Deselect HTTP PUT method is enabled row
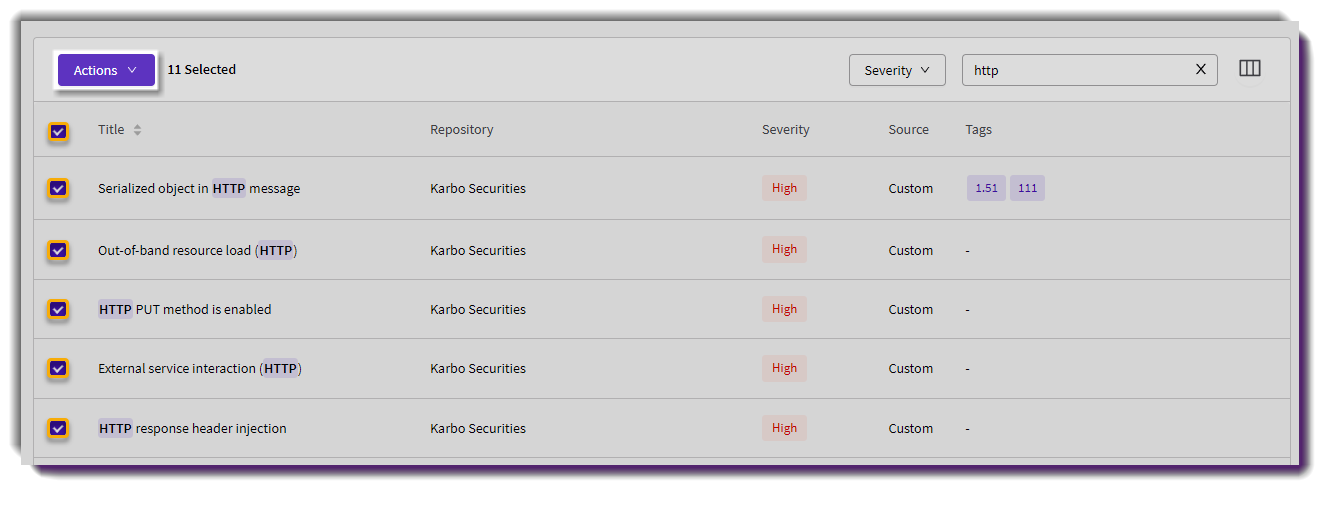 [58, 309]
